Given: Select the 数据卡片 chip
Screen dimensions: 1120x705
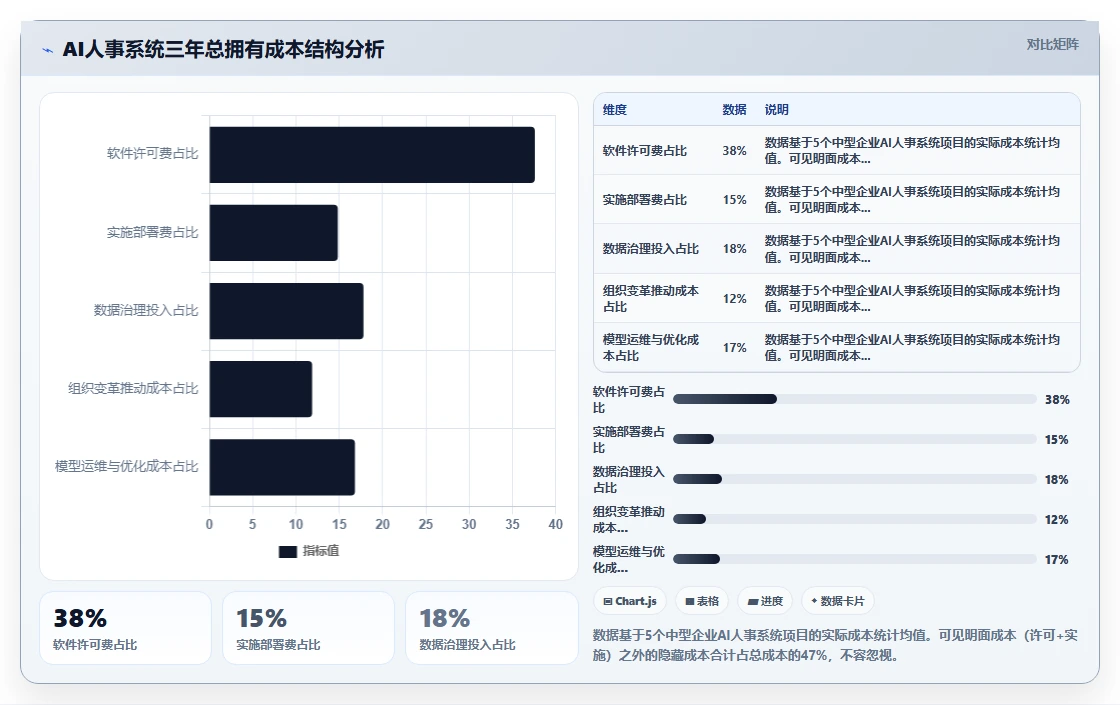Looking at the screenshot, I should pyautogui.click(x=837, y=601).
